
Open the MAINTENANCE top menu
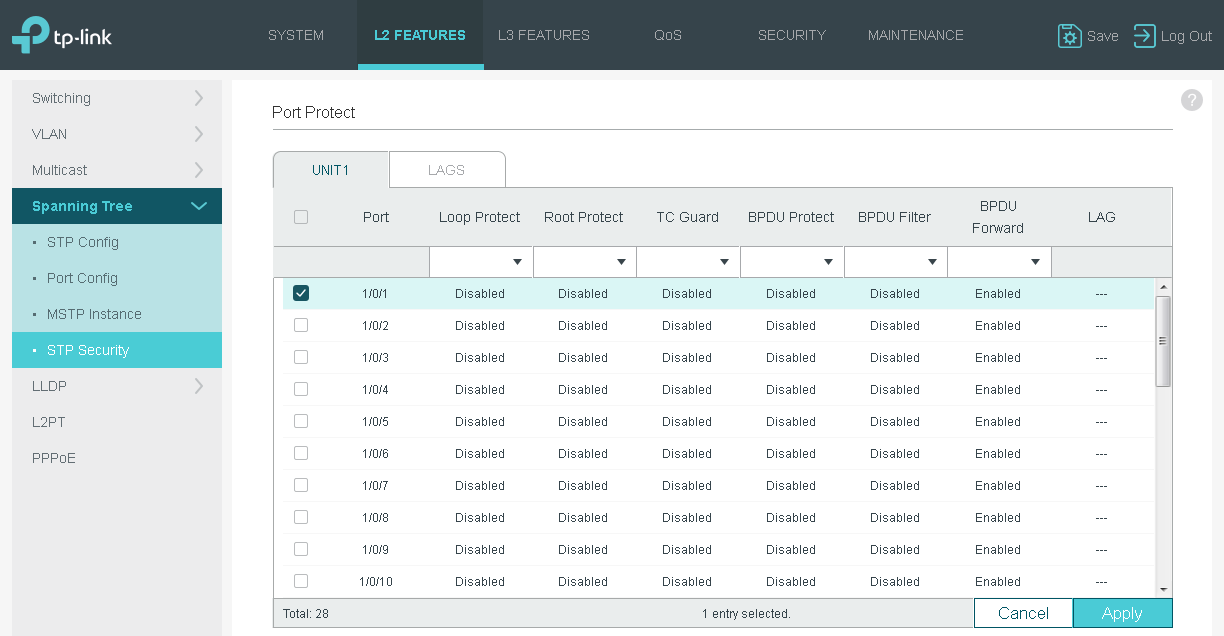point(916,35)
